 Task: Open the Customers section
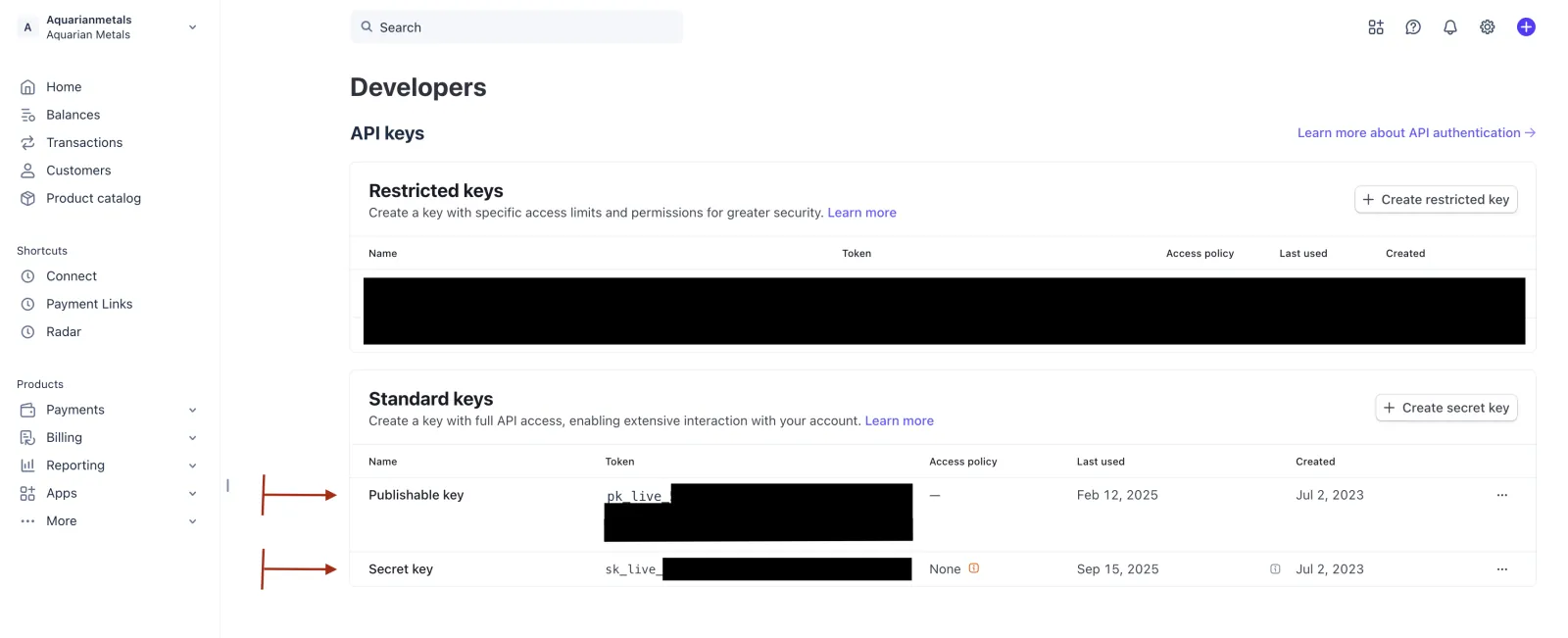[x=78, y=171]
